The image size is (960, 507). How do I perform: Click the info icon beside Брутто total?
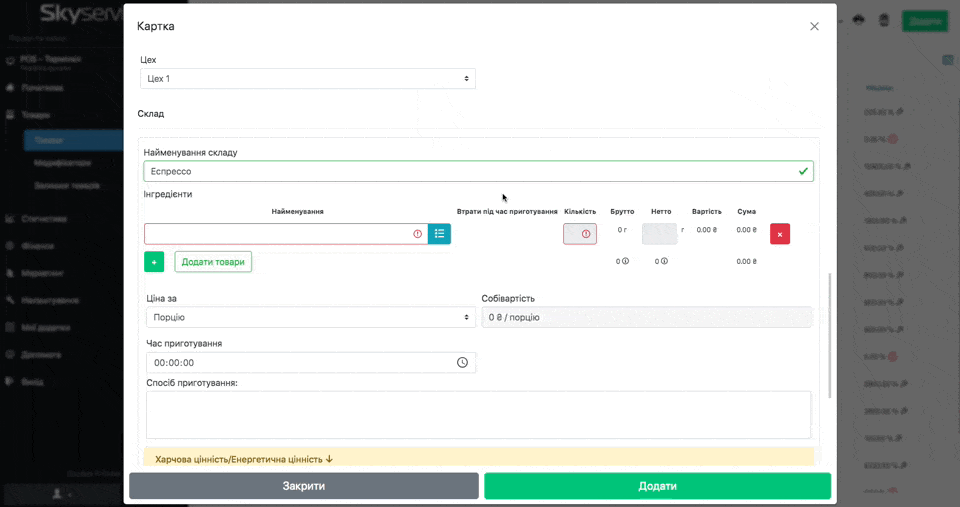(x=625, y=262)
